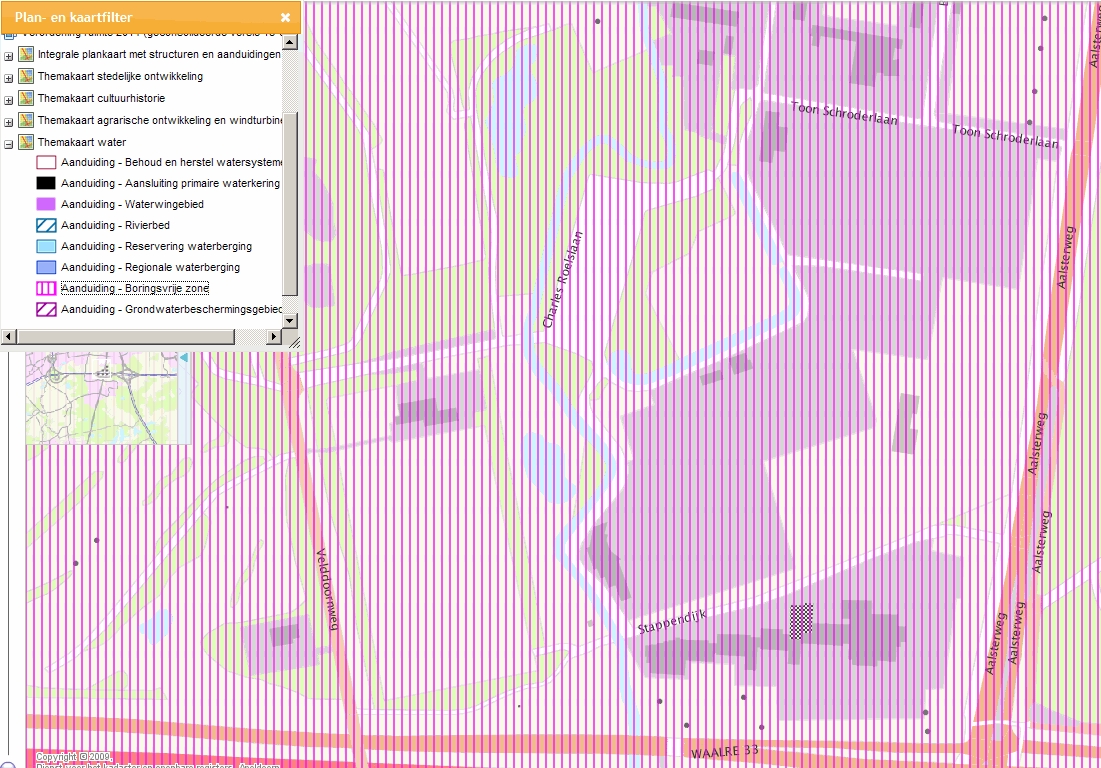The image size is (1101, 768).
Task: Close the Plan- en kaartfilter panel
Action: [x=285, y=18]
